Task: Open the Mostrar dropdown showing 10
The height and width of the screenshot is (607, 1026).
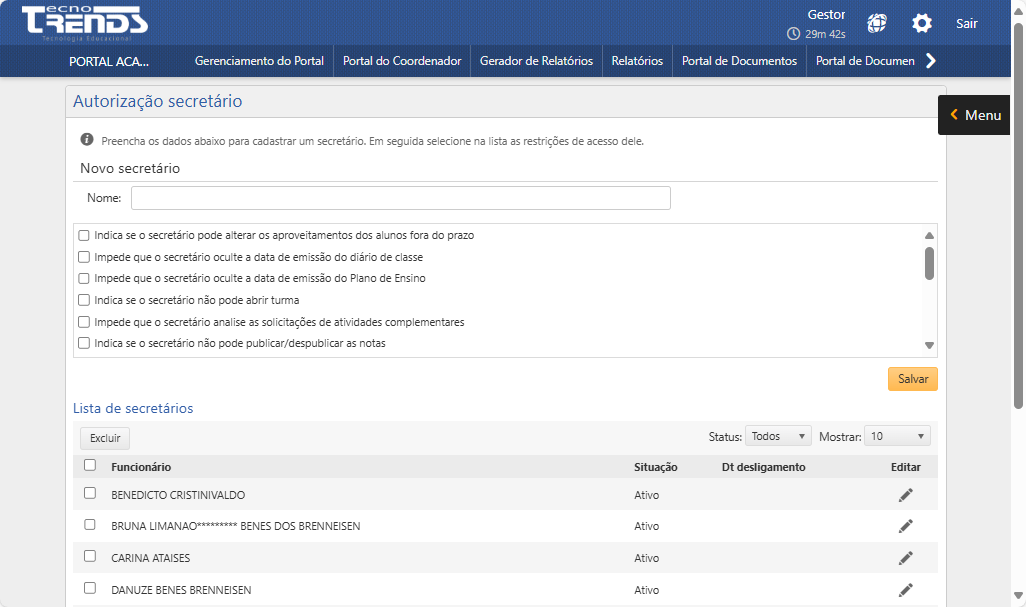Action: [x=897, y=435]
